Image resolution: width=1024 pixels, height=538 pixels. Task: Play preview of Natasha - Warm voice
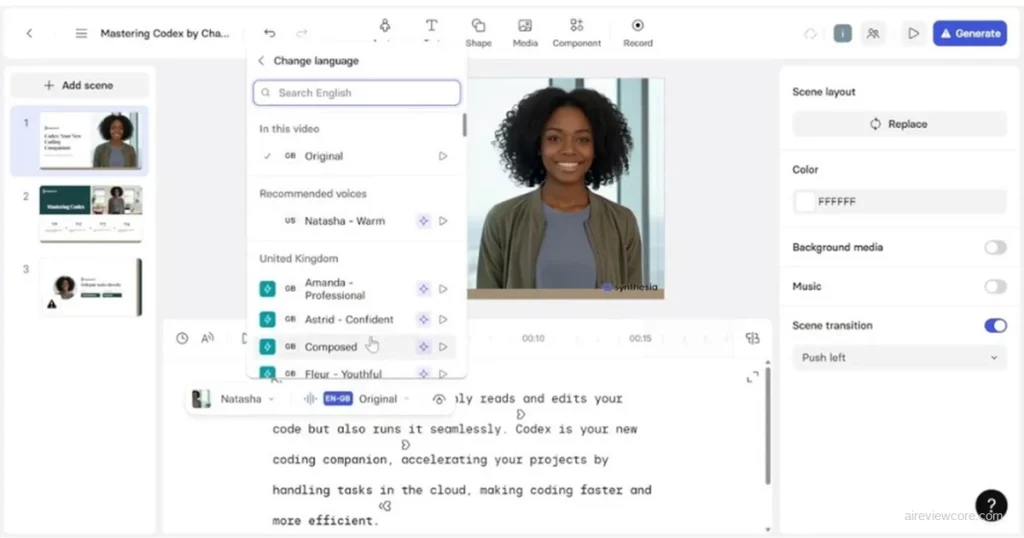click(443, 221)
